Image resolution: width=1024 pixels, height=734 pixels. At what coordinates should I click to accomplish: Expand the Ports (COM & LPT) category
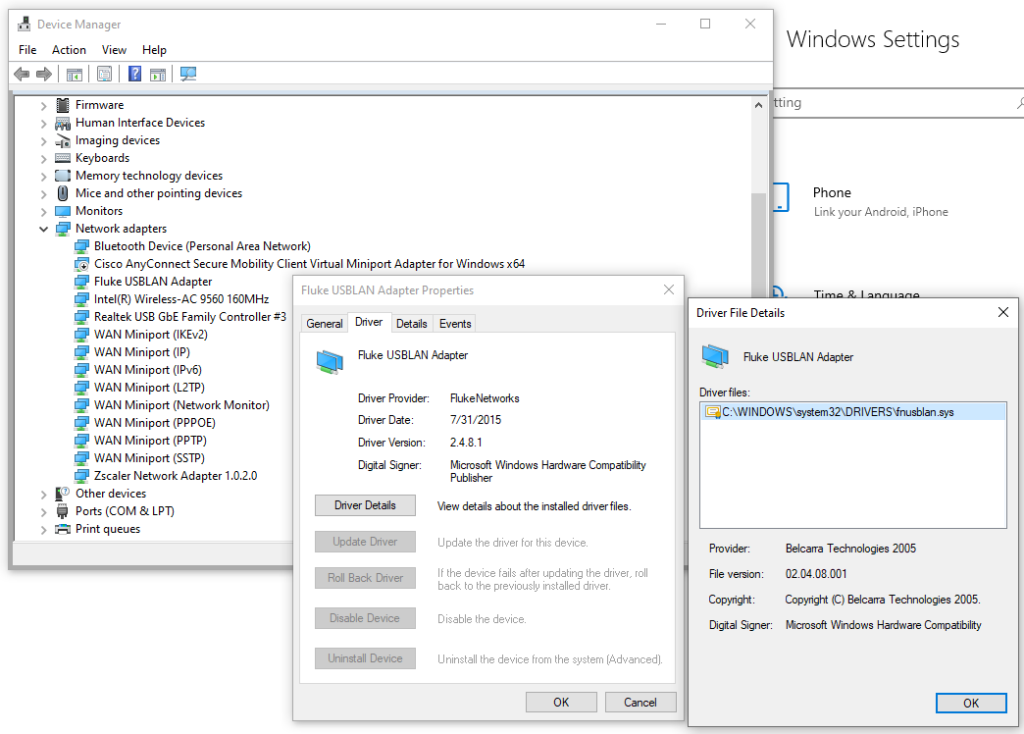pos(44,512)
